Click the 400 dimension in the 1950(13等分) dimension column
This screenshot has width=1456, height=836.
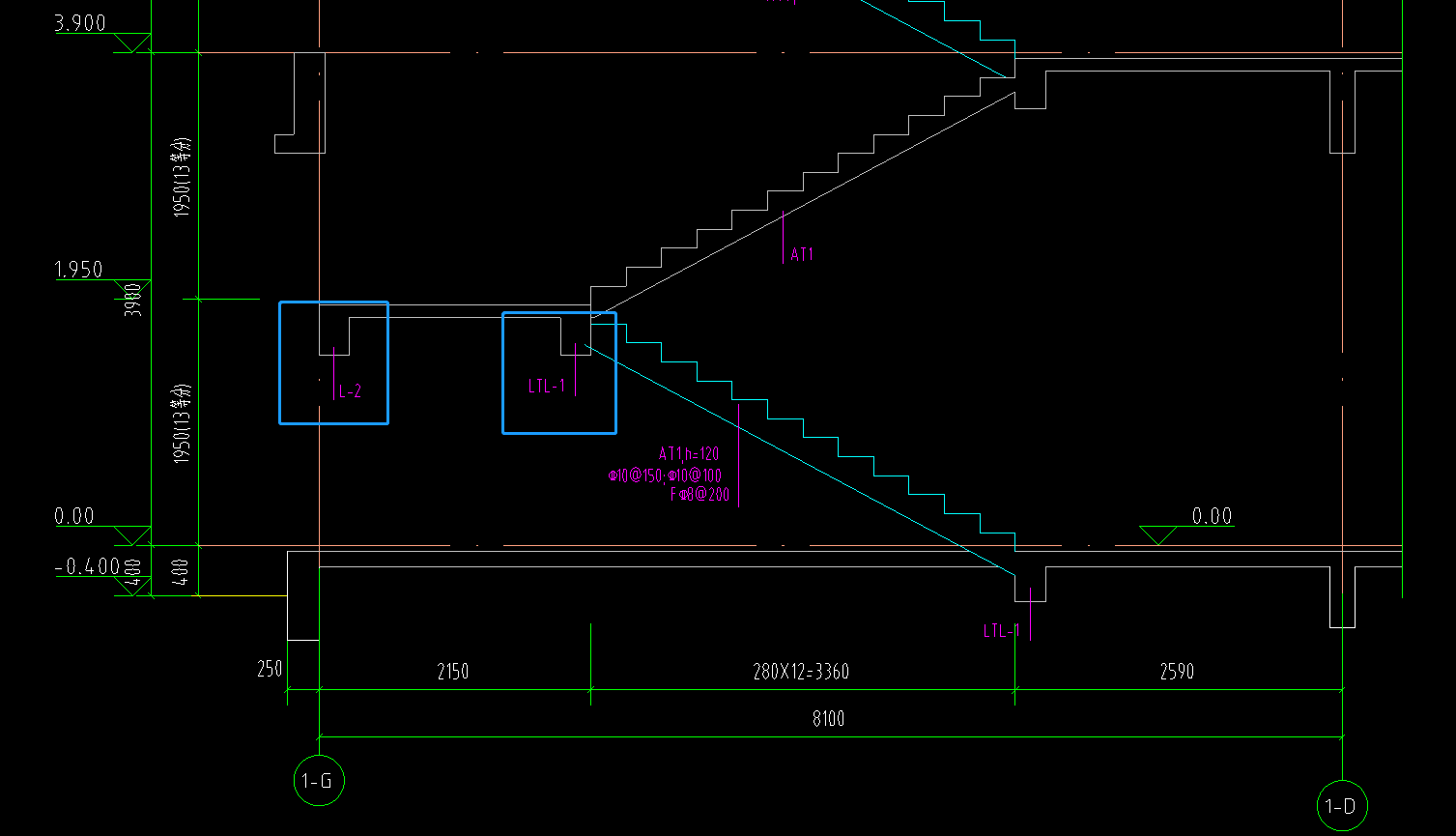click(x=182, y=571)
